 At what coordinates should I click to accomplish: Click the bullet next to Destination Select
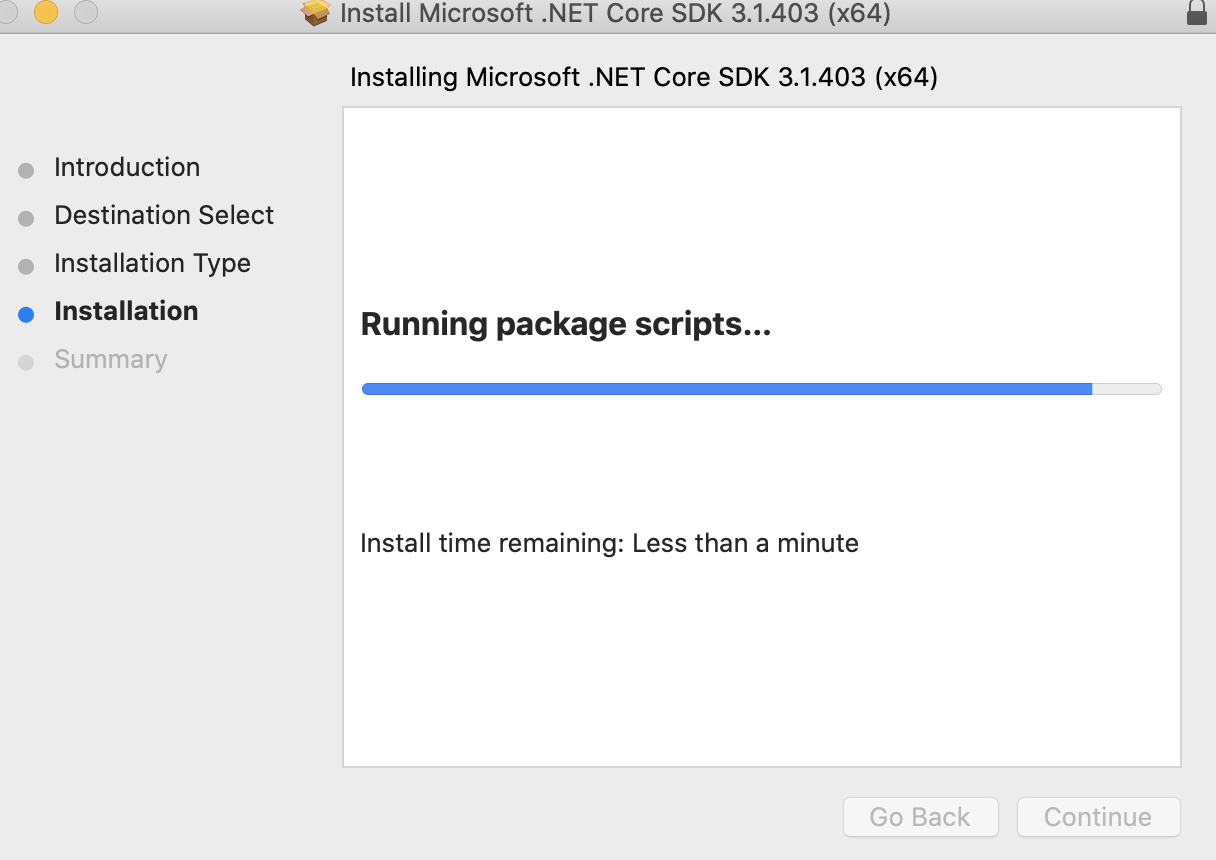(x=25, y=217)
